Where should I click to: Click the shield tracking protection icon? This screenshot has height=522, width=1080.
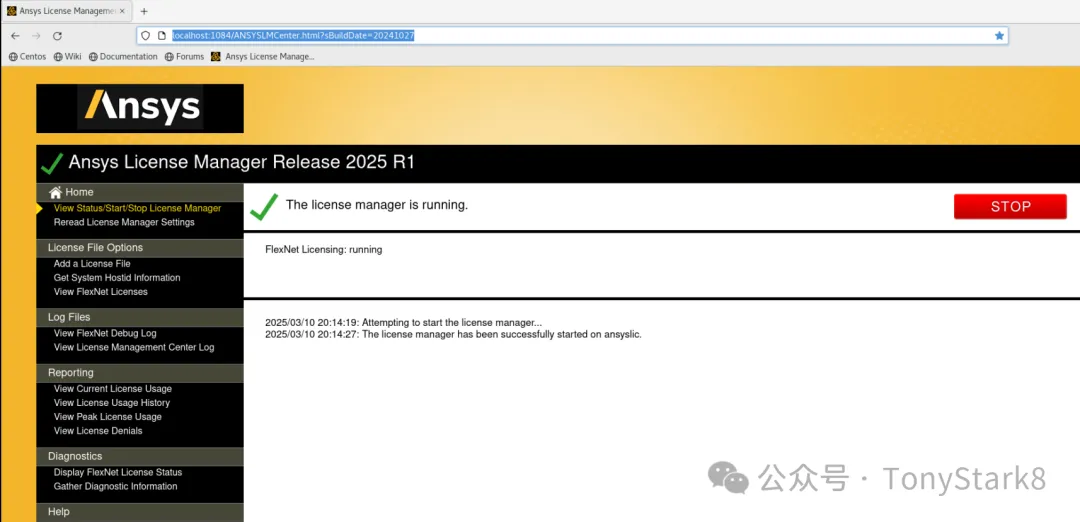(145, 36)
